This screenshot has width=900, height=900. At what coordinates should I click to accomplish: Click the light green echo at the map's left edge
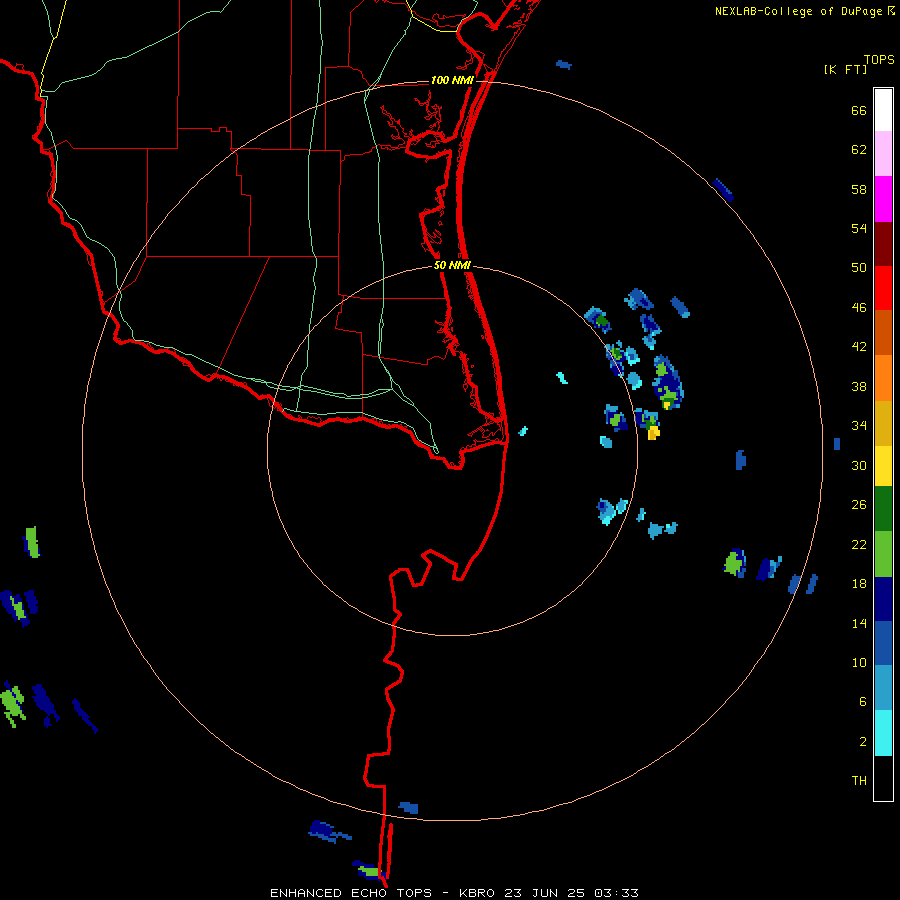[11, 706]
